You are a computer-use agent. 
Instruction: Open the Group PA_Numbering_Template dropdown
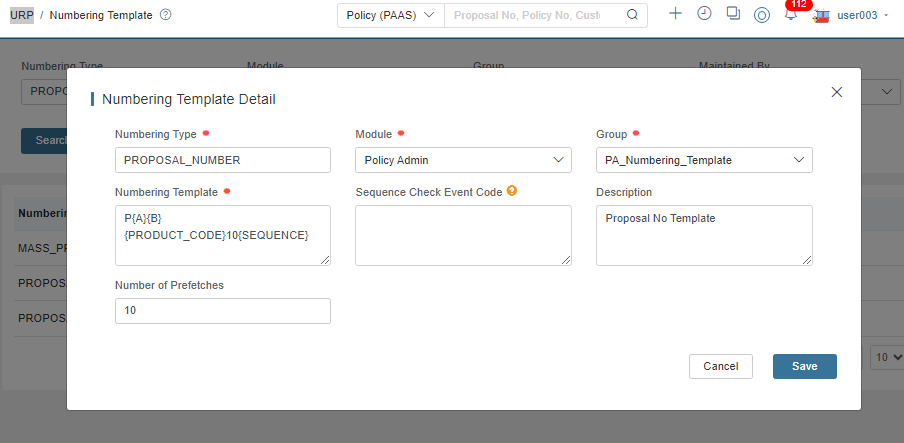(705, 160)
